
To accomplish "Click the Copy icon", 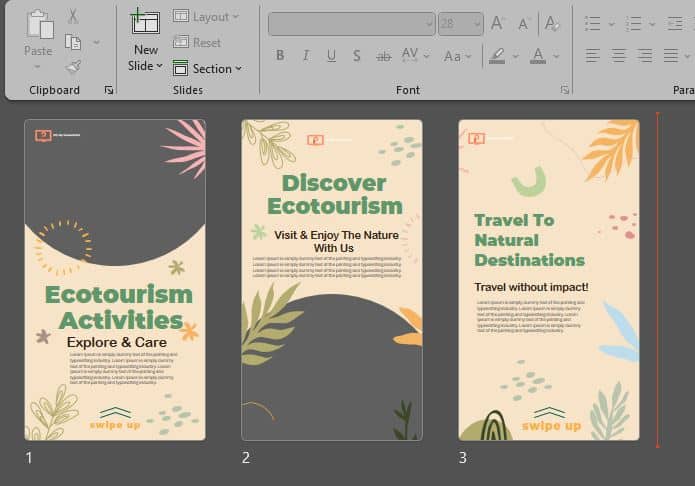I will pos(73,42).
